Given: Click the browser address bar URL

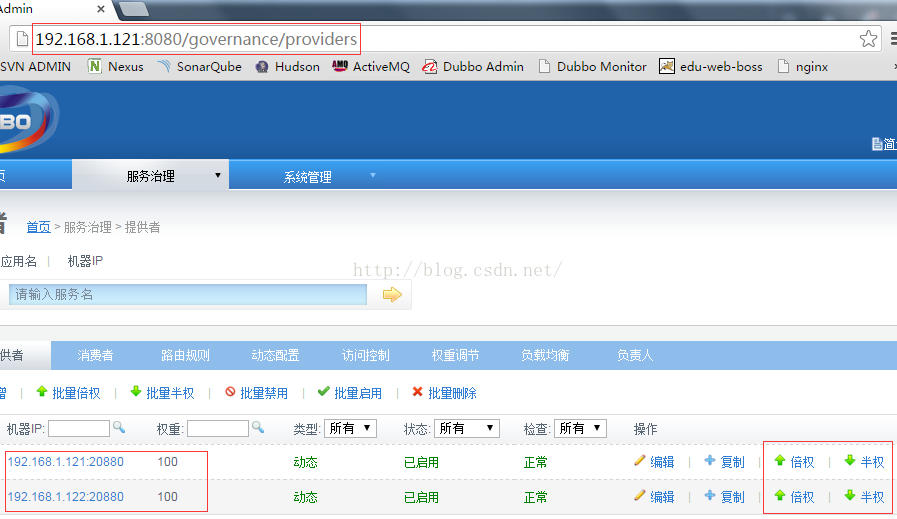Looking at the screenshot, I should coord(196,39).
